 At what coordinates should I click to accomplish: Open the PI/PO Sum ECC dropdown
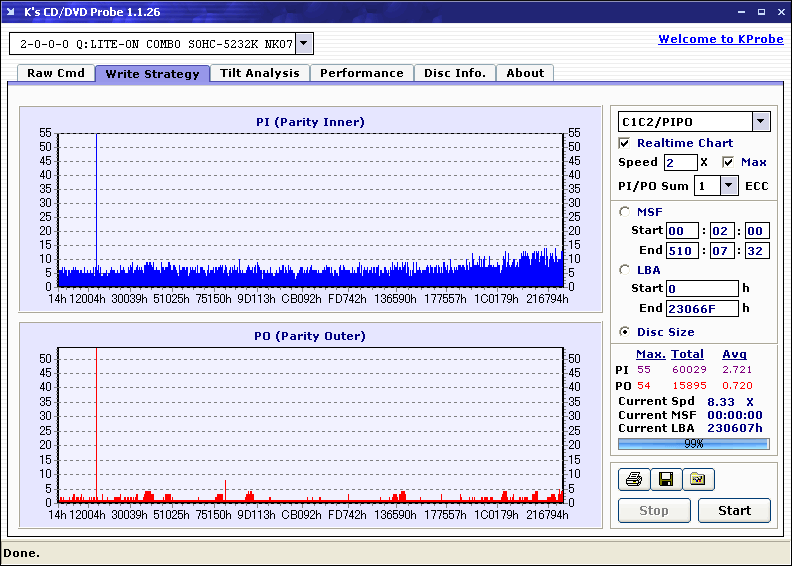729,186
